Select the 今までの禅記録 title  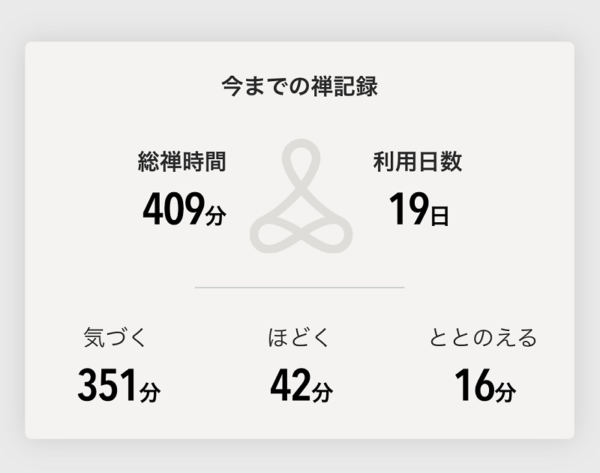tap(300, 86)
